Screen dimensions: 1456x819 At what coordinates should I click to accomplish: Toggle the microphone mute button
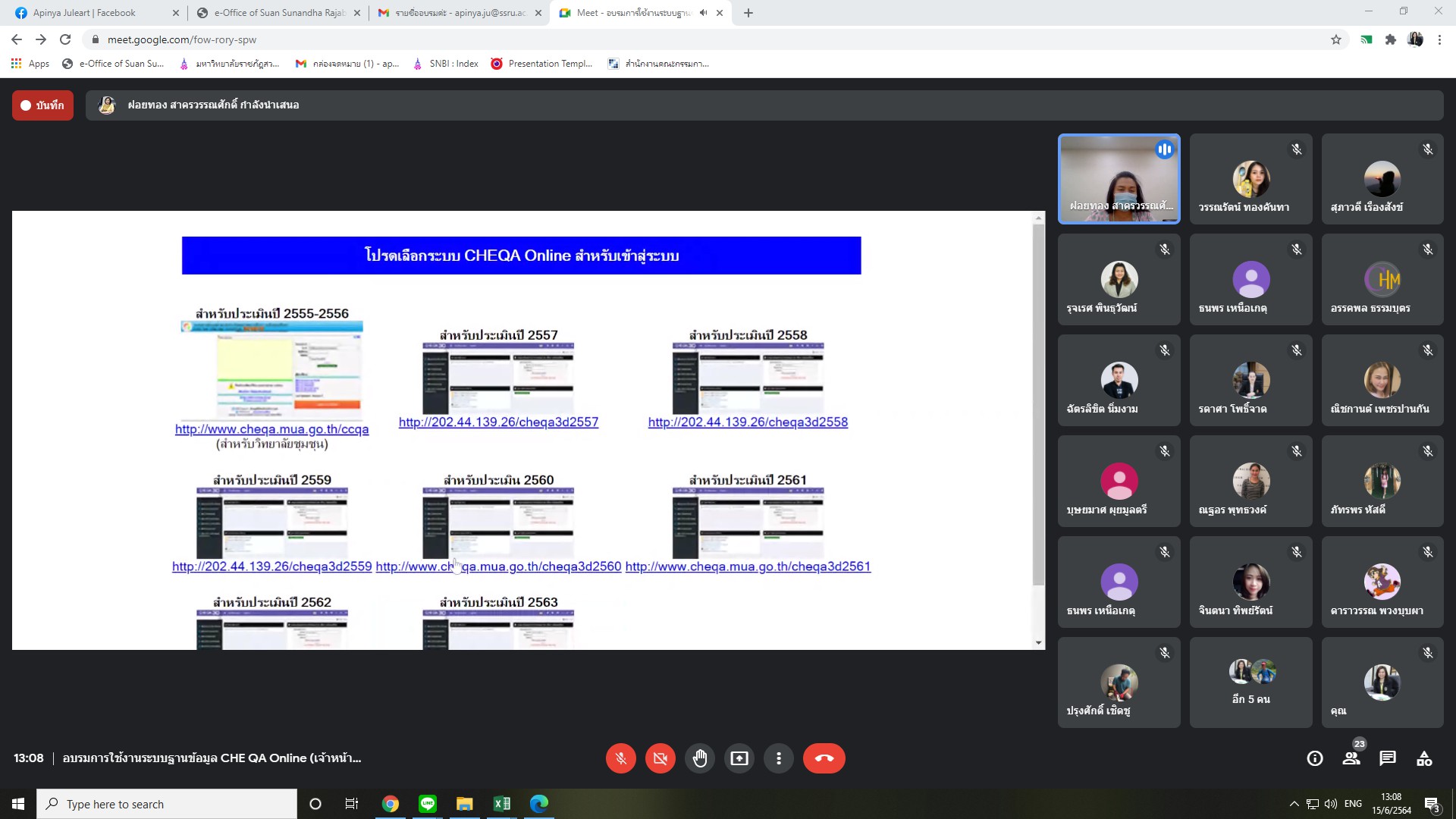[620, 758]
